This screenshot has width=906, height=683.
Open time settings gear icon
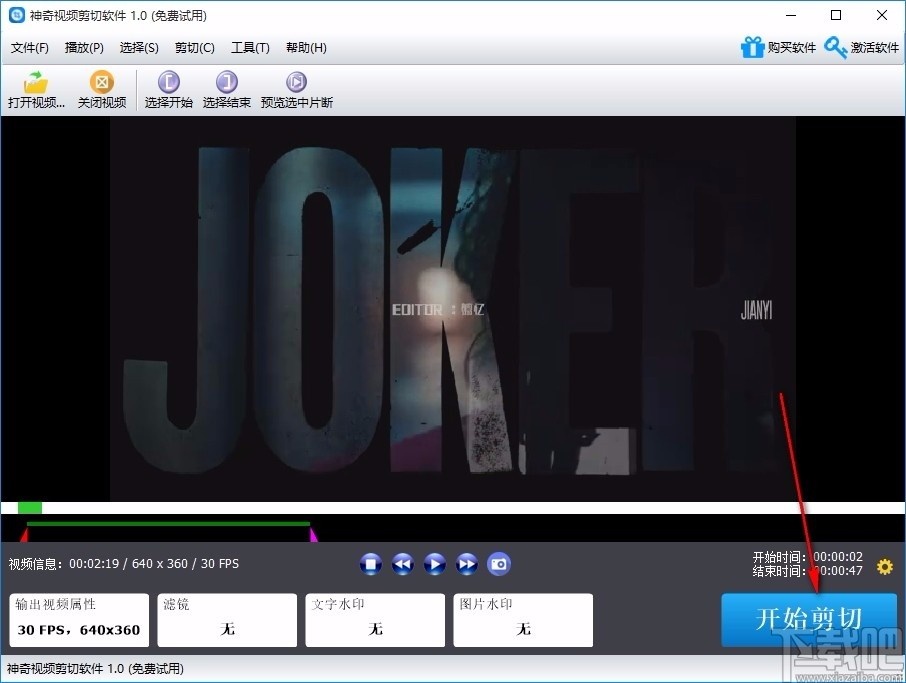tap(885, 566)
